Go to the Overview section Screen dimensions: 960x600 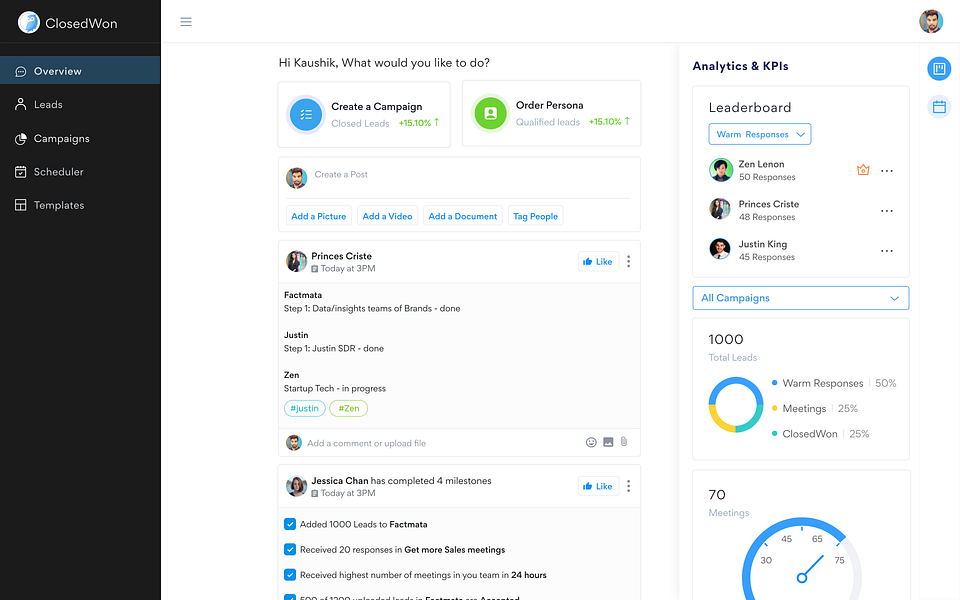click(x=80, y=70)
